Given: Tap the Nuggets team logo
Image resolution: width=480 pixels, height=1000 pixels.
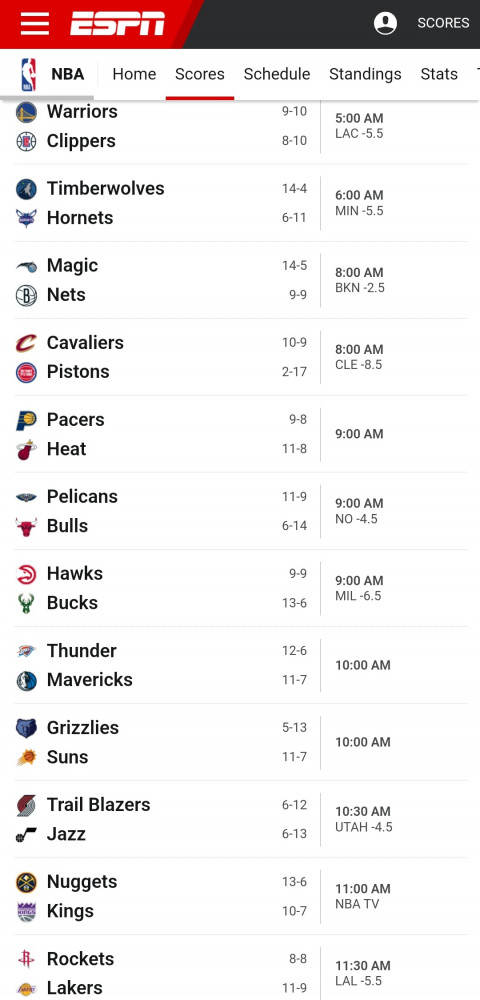Looking at the screenshot, I should click(26, 882).
